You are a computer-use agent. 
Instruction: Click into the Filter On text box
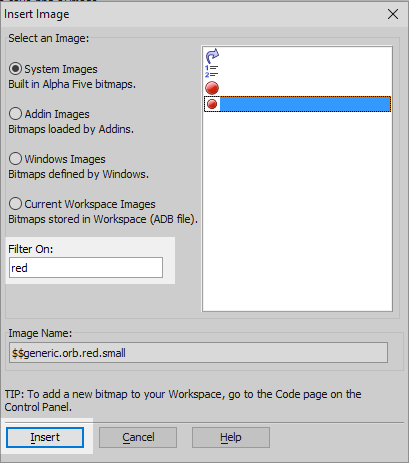click(86, 267)
